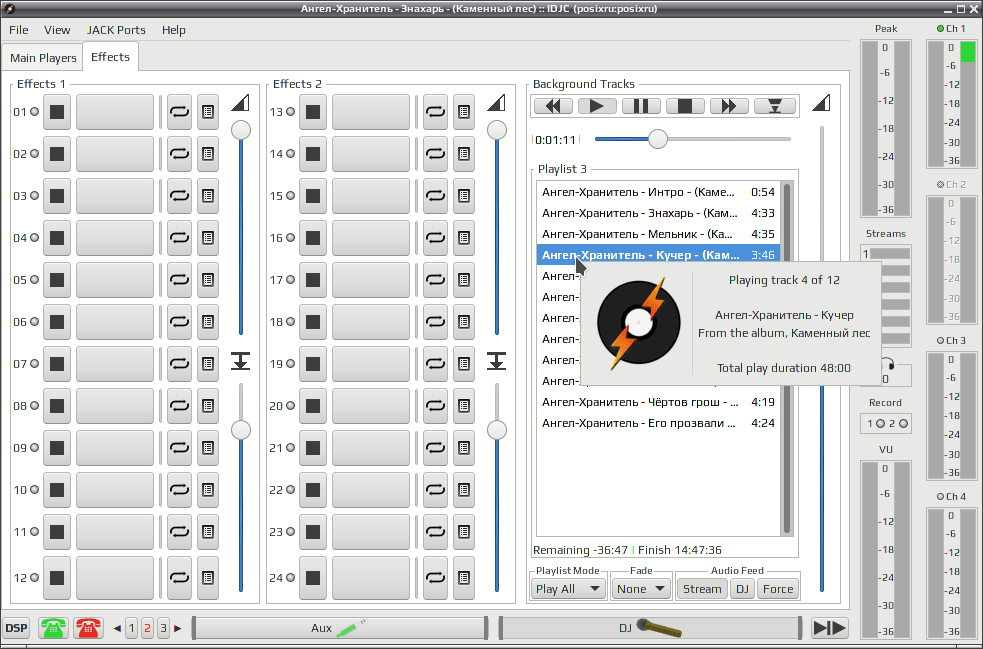
Task: Select the Интро track in Playlist 3
Action: point(658,192)
